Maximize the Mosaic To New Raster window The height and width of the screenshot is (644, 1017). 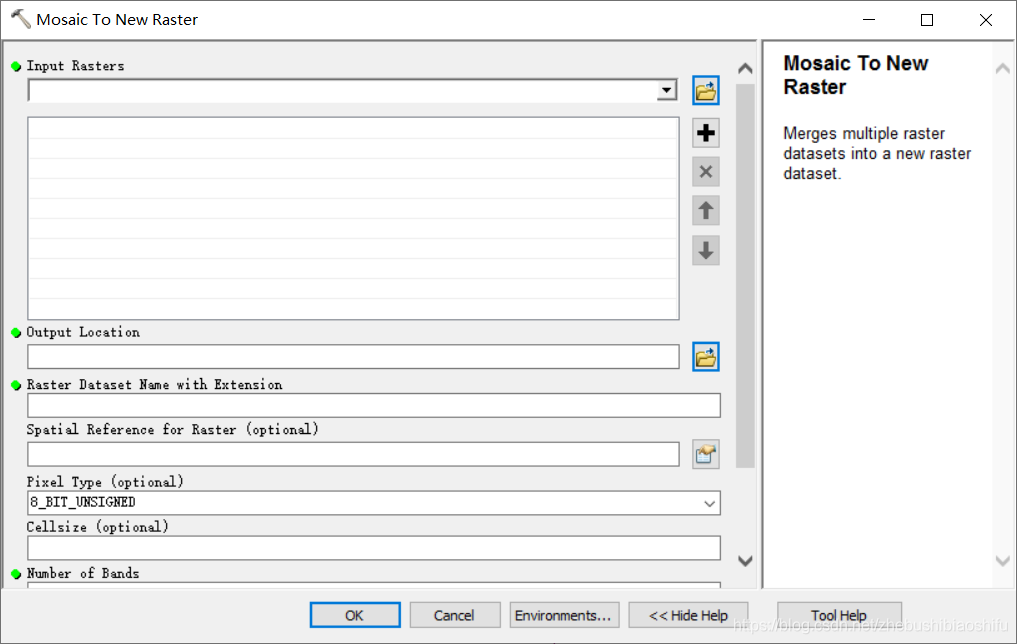point(927,20)
